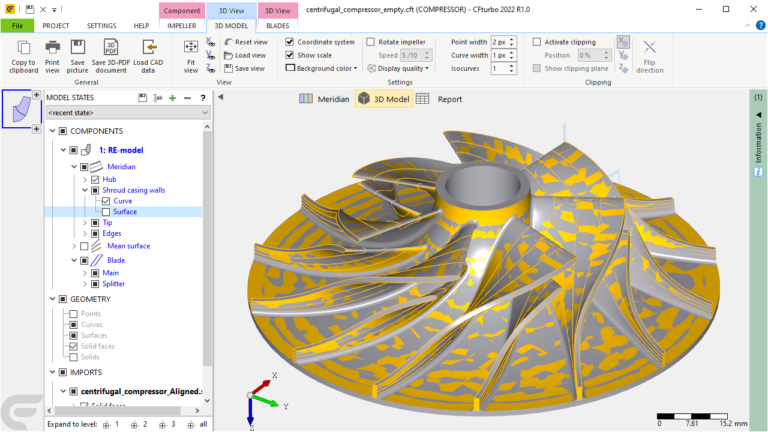Open the SETTINGS ribbon tab
The width and height of the screenshot is (768, 432).
tap(101, 25)
